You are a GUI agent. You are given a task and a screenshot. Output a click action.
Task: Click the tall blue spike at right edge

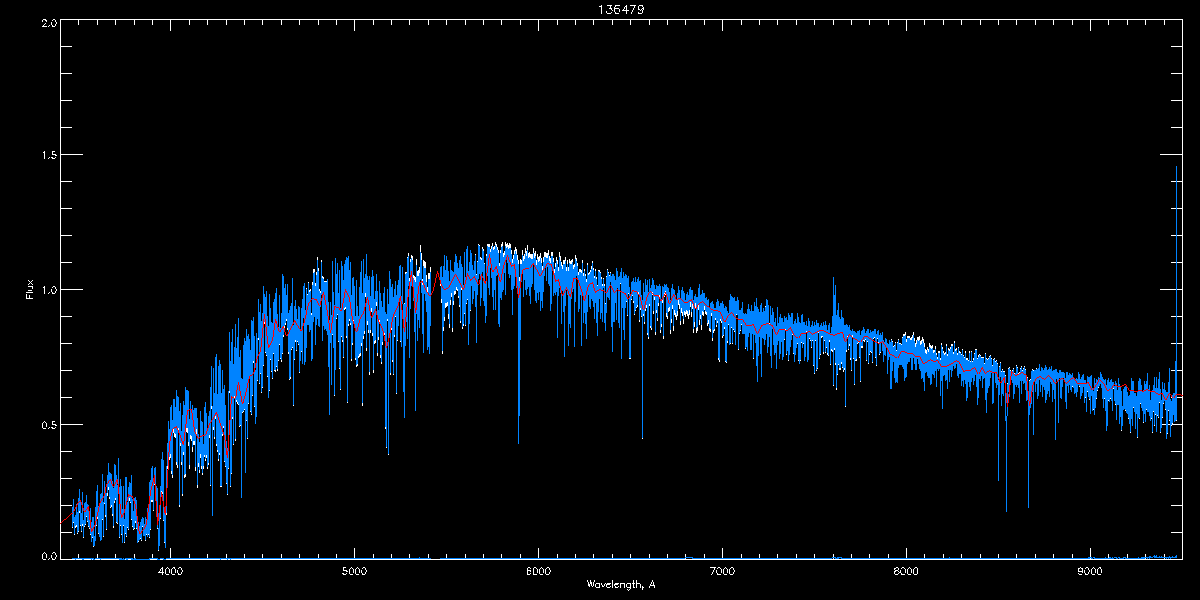tap(1177, 170)
